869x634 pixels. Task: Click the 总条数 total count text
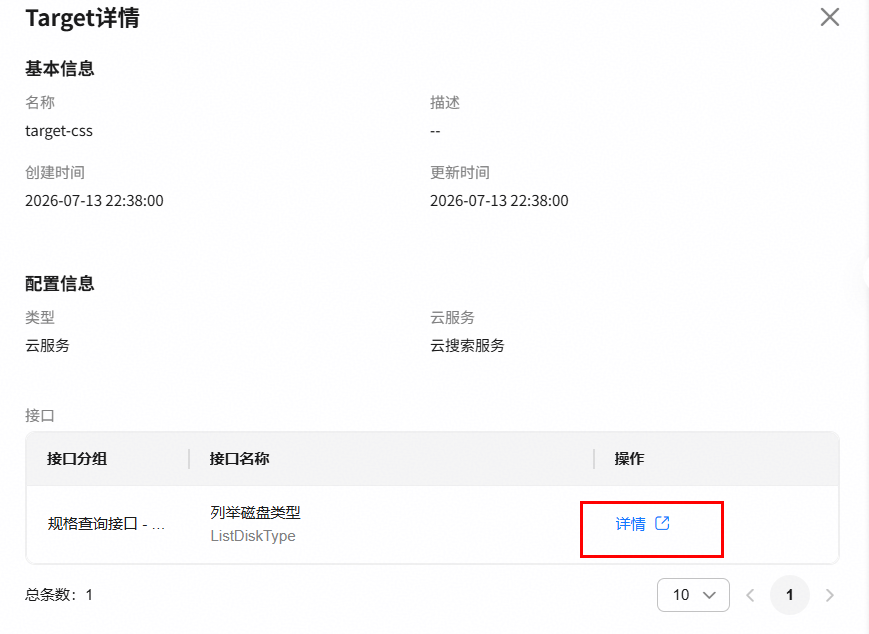click(59, 595)
